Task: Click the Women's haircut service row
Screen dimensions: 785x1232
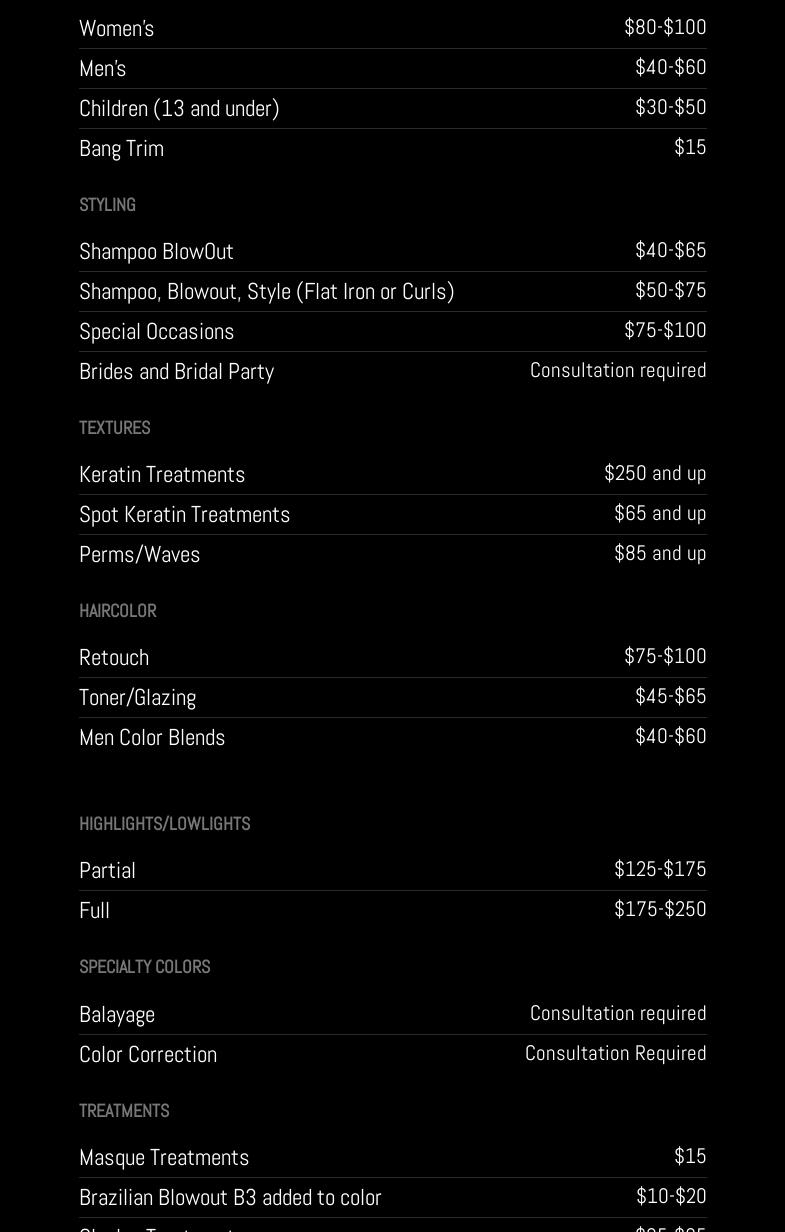Action: point(117,28)
